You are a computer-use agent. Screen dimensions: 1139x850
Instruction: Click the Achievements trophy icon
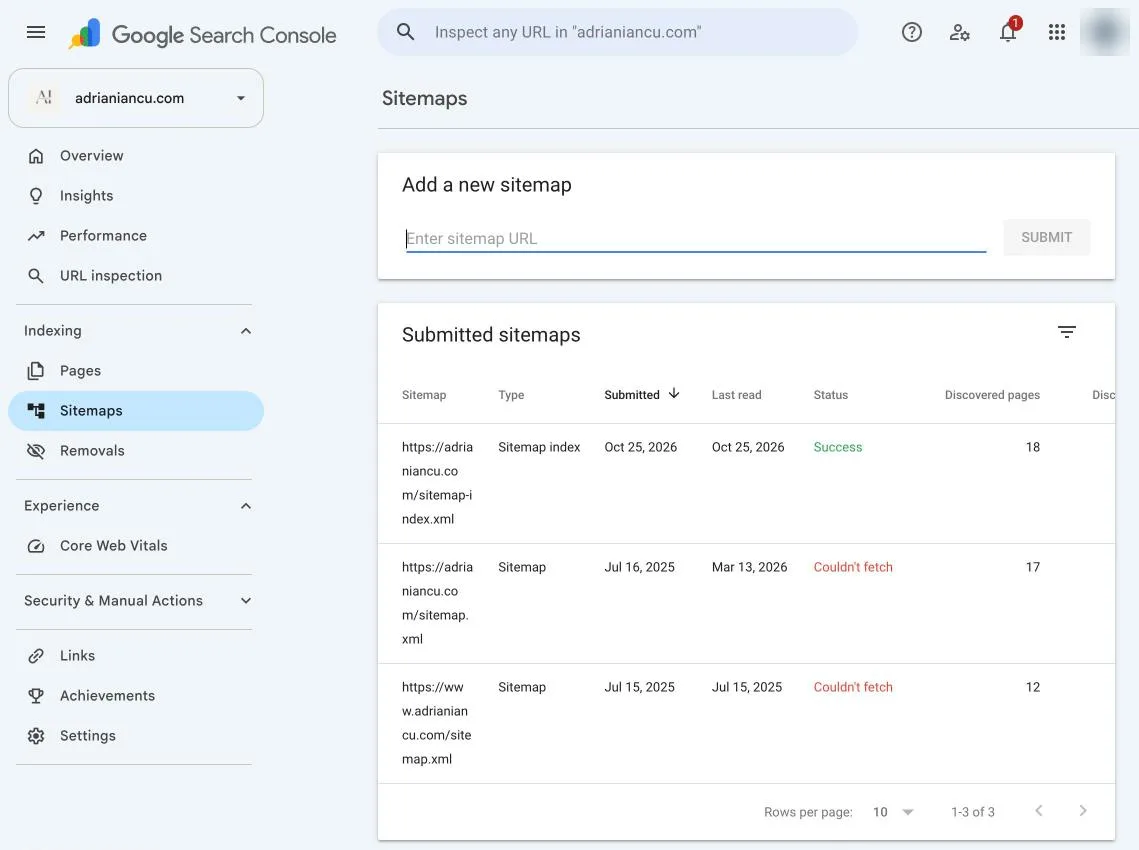coord(36,695)
